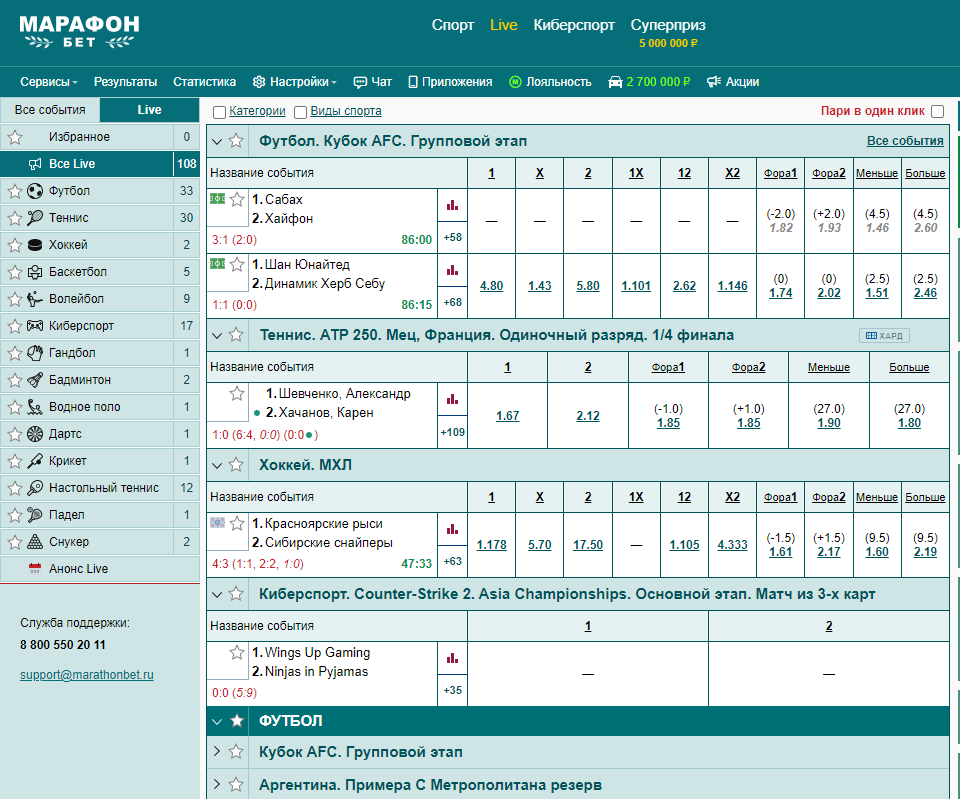
Task: Toggle favorite star for Красноярские рыси match
Action: click(237, 523)
